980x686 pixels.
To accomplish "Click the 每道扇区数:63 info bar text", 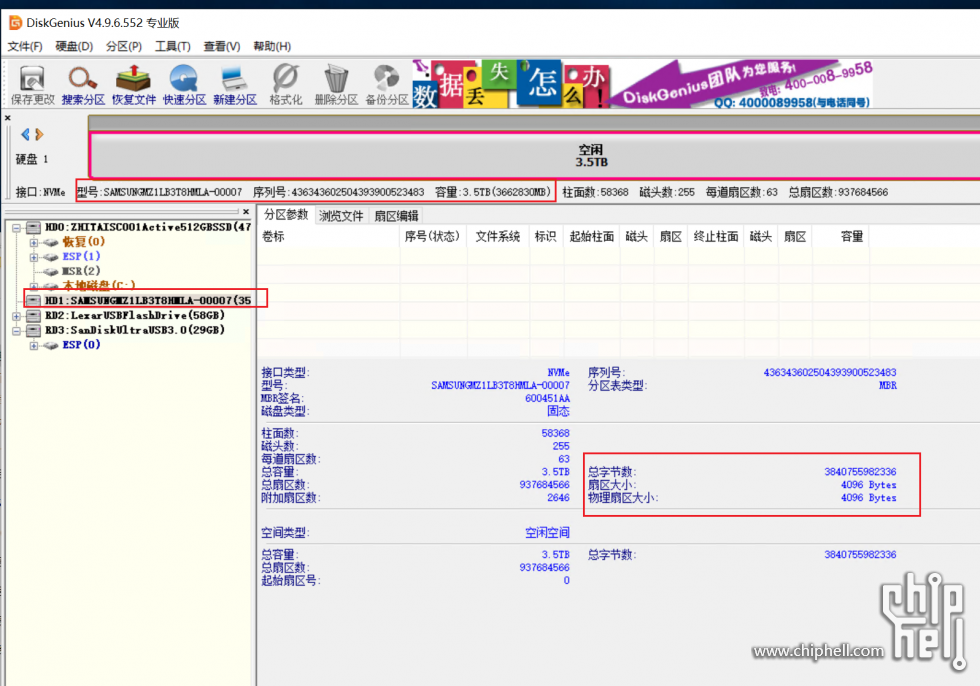I will coord(742,192).
